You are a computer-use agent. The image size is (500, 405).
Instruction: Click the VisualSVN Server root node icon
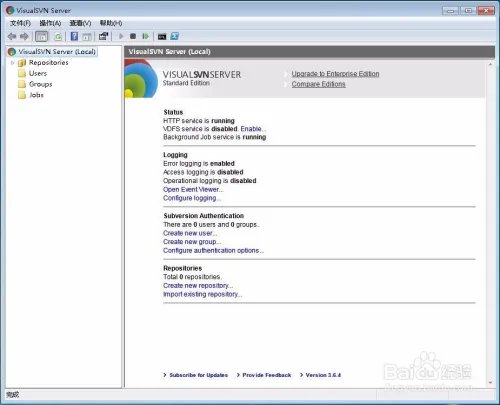[12, 52]
